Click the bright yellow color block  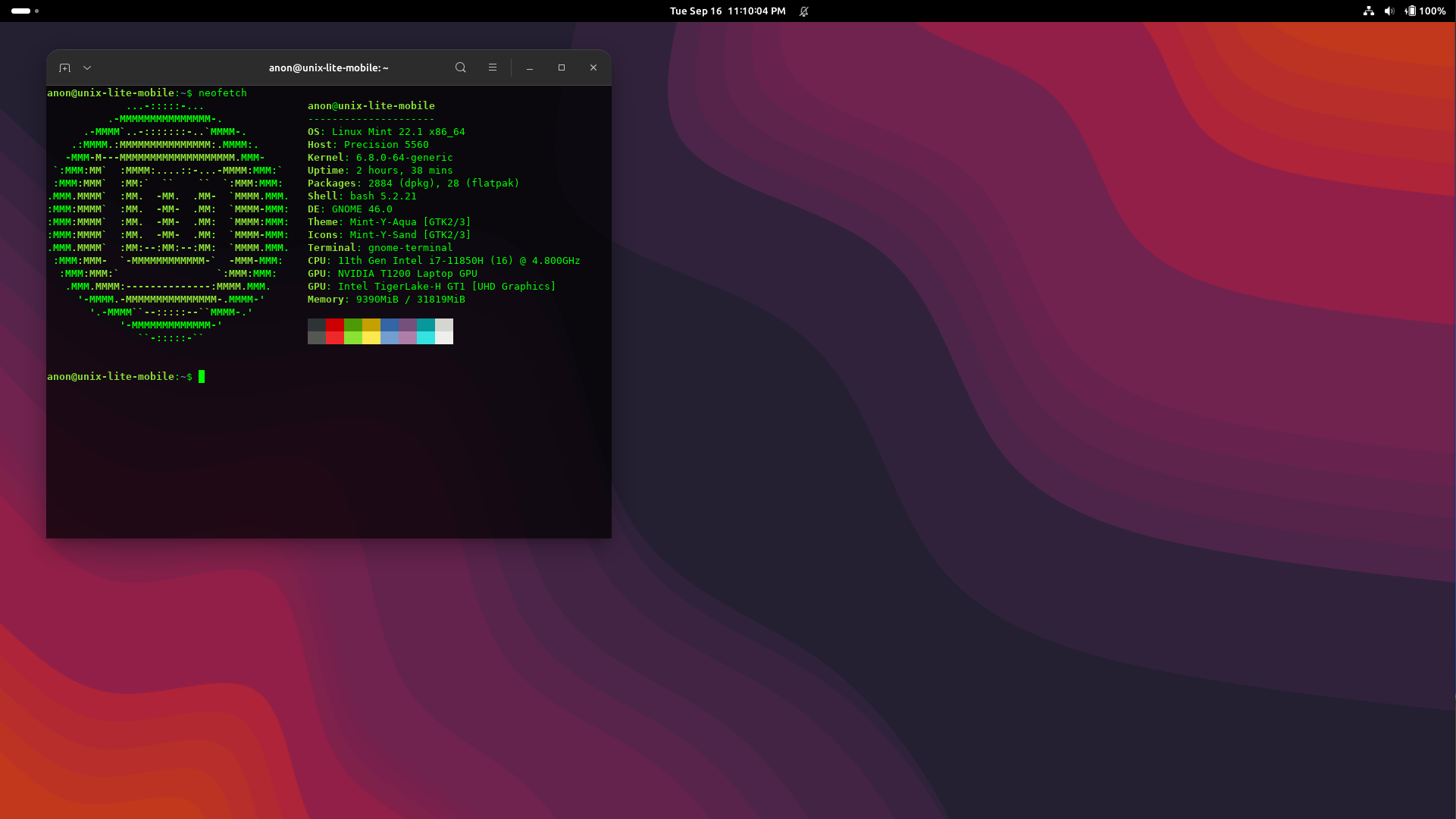click(x=371, y=338)
